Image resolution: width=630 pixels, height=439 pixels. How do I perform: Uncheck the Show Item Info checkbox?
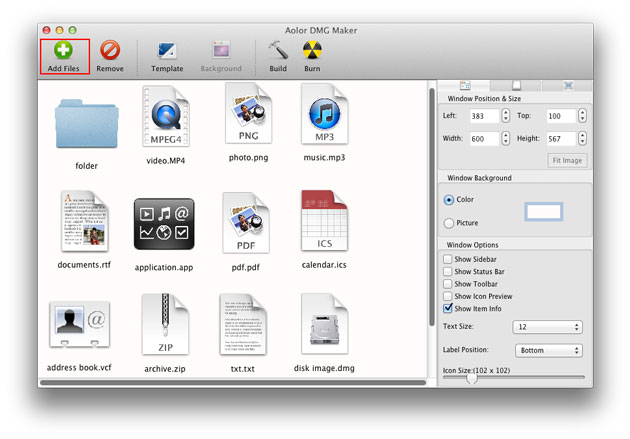pos(448,308)
